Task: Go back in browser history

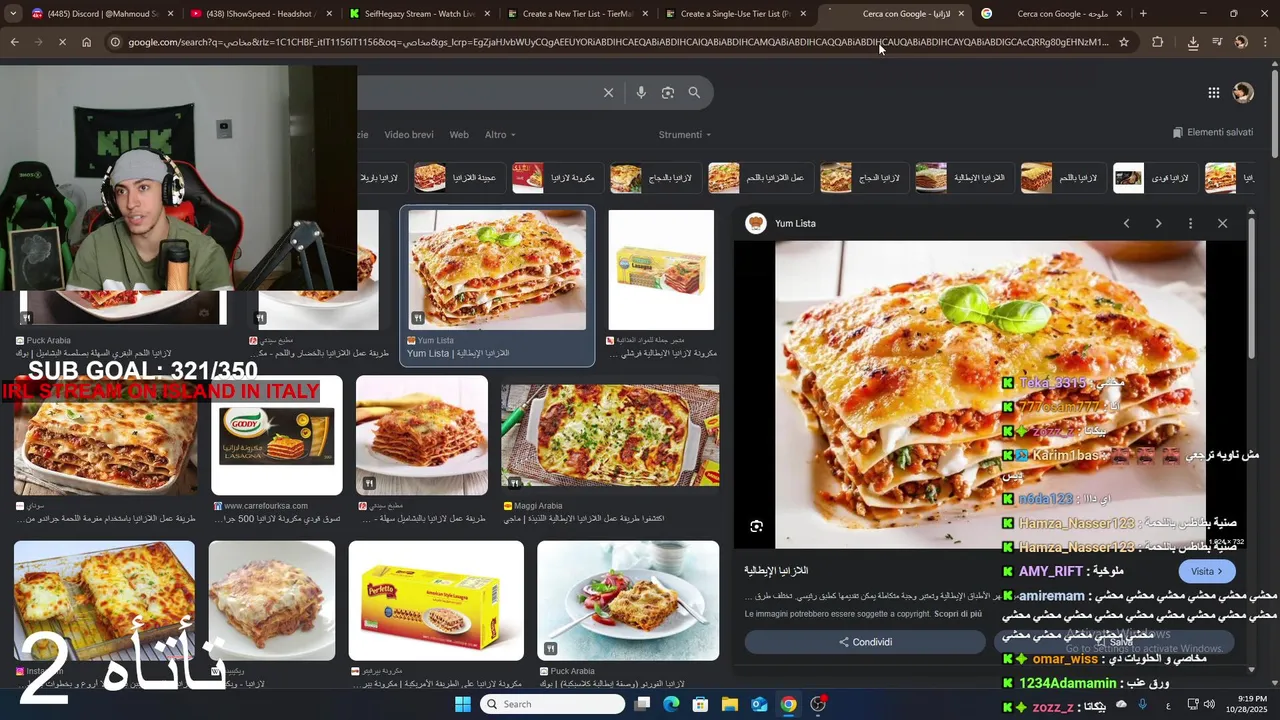Action: (x=14, y=42)
